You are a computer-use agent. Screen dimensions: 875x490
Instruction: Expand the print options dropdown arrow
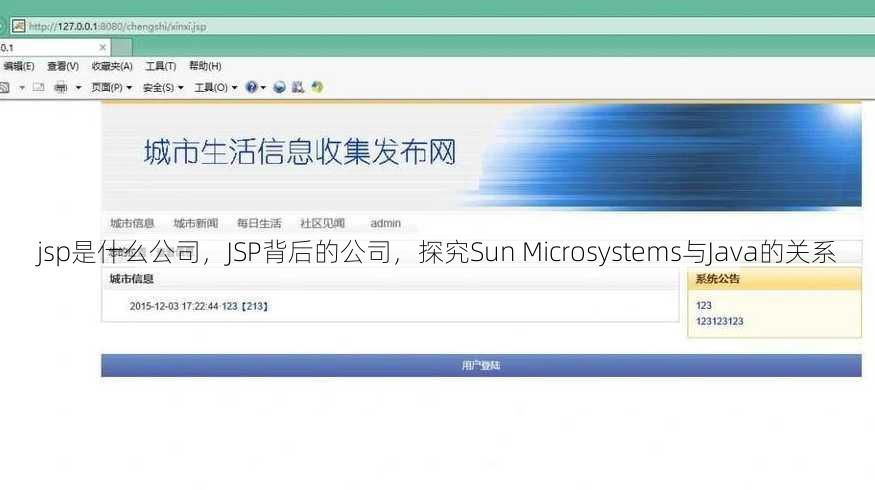[78, 88]
